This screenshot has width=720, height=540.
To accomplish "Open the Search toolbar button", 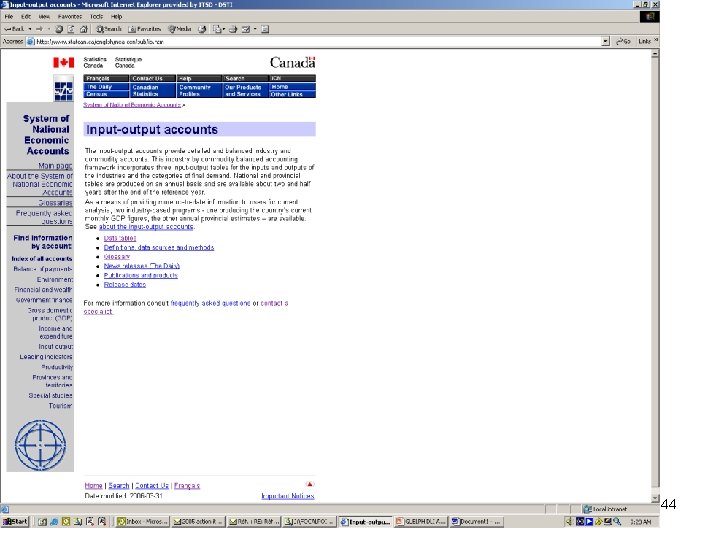I will (109, 29).
